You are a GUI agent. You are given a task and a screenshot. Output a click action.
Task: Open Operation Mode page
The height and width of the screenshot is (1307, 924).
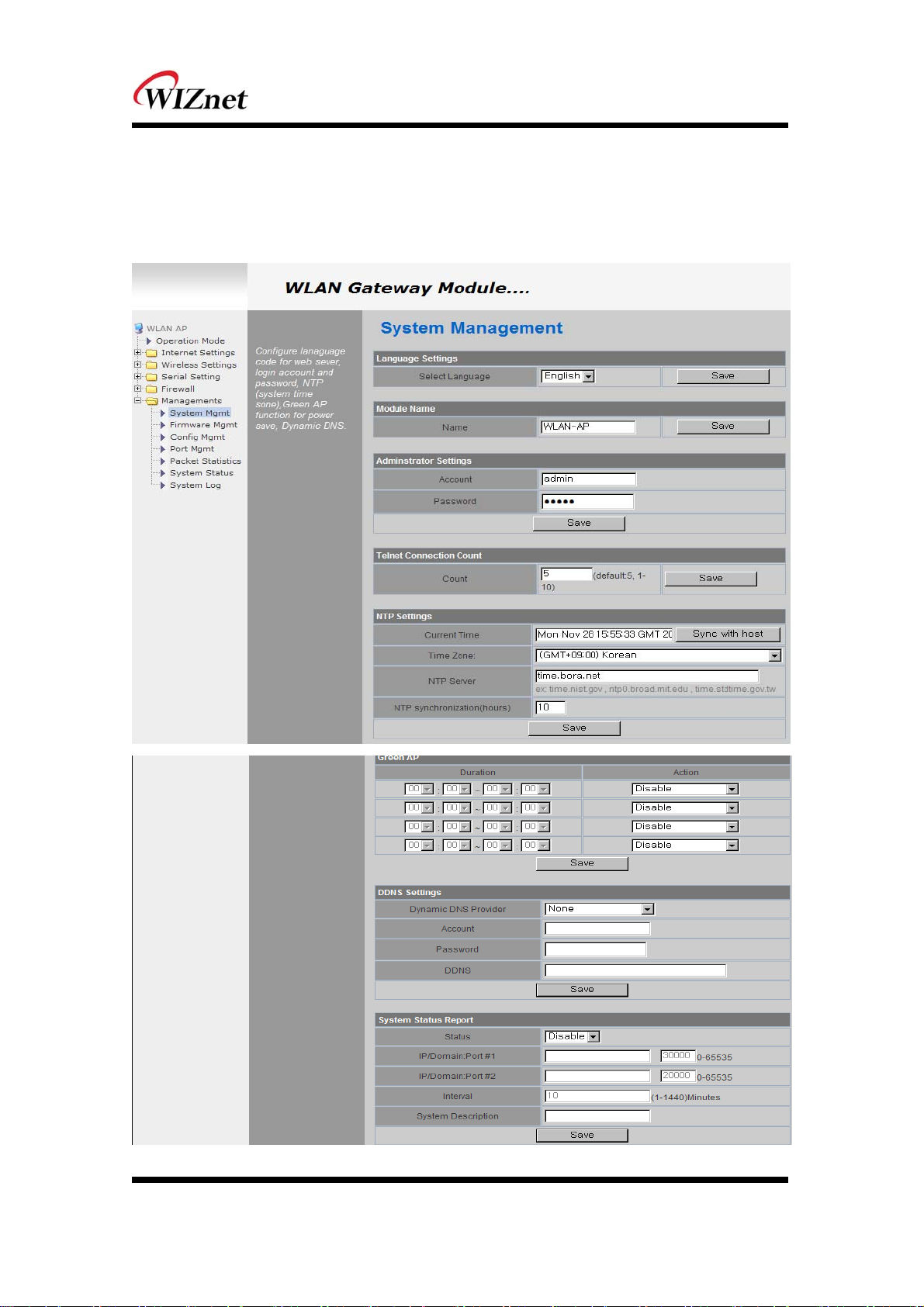(190, 341)
